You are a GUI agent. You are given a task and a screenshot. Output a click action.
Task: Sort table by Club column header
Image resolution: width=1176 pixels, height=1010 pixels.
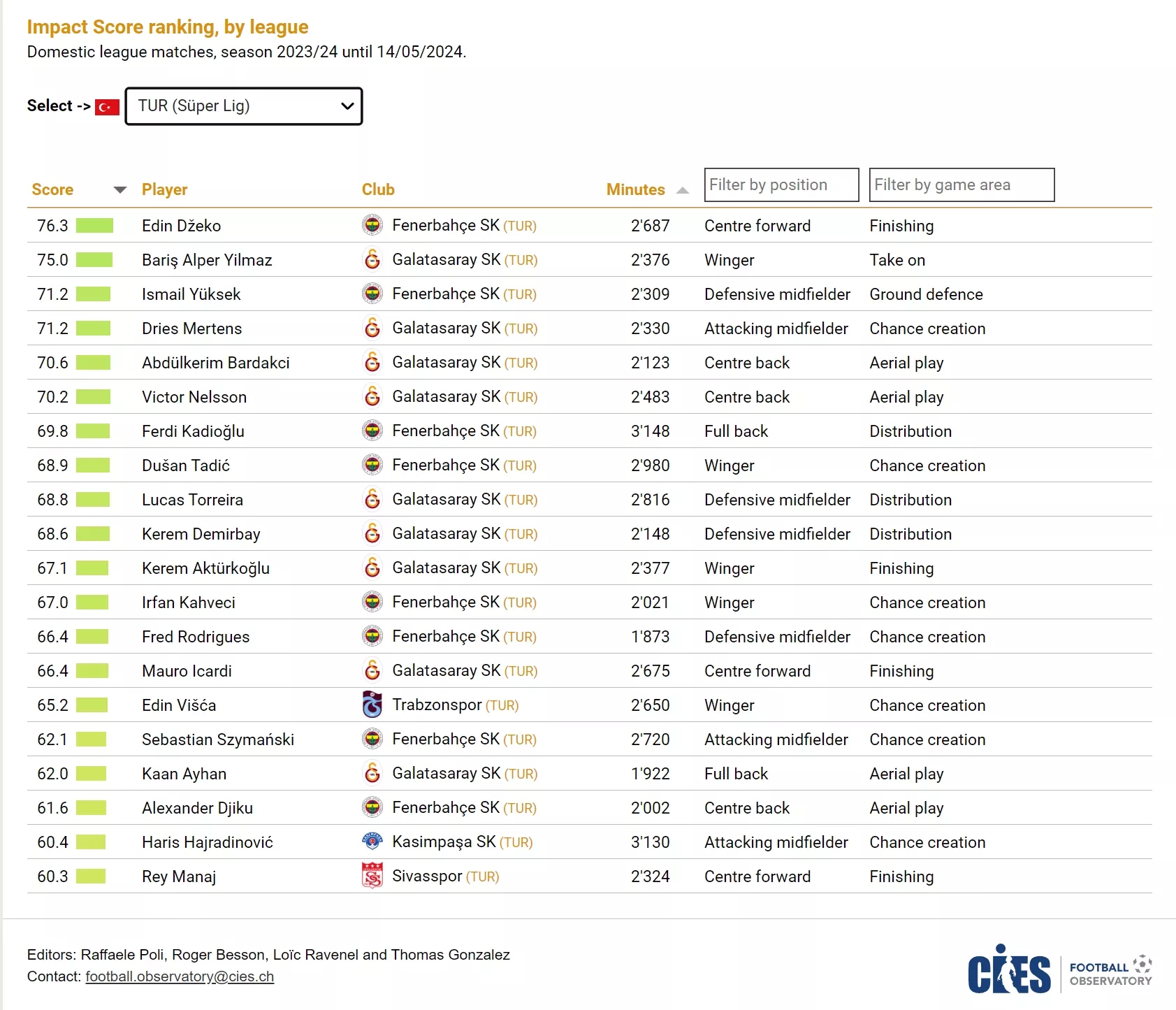(378, 189)
